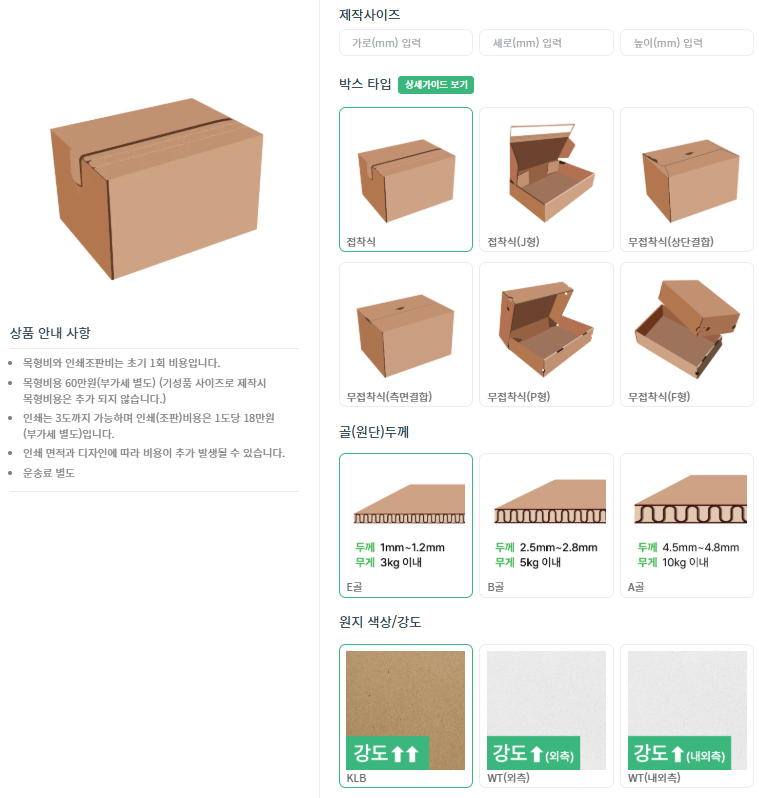Viewport: 759px width, 798px height.
Task: Open the 상세가이드 보기 guide button
Action: (x=436, y=85)
